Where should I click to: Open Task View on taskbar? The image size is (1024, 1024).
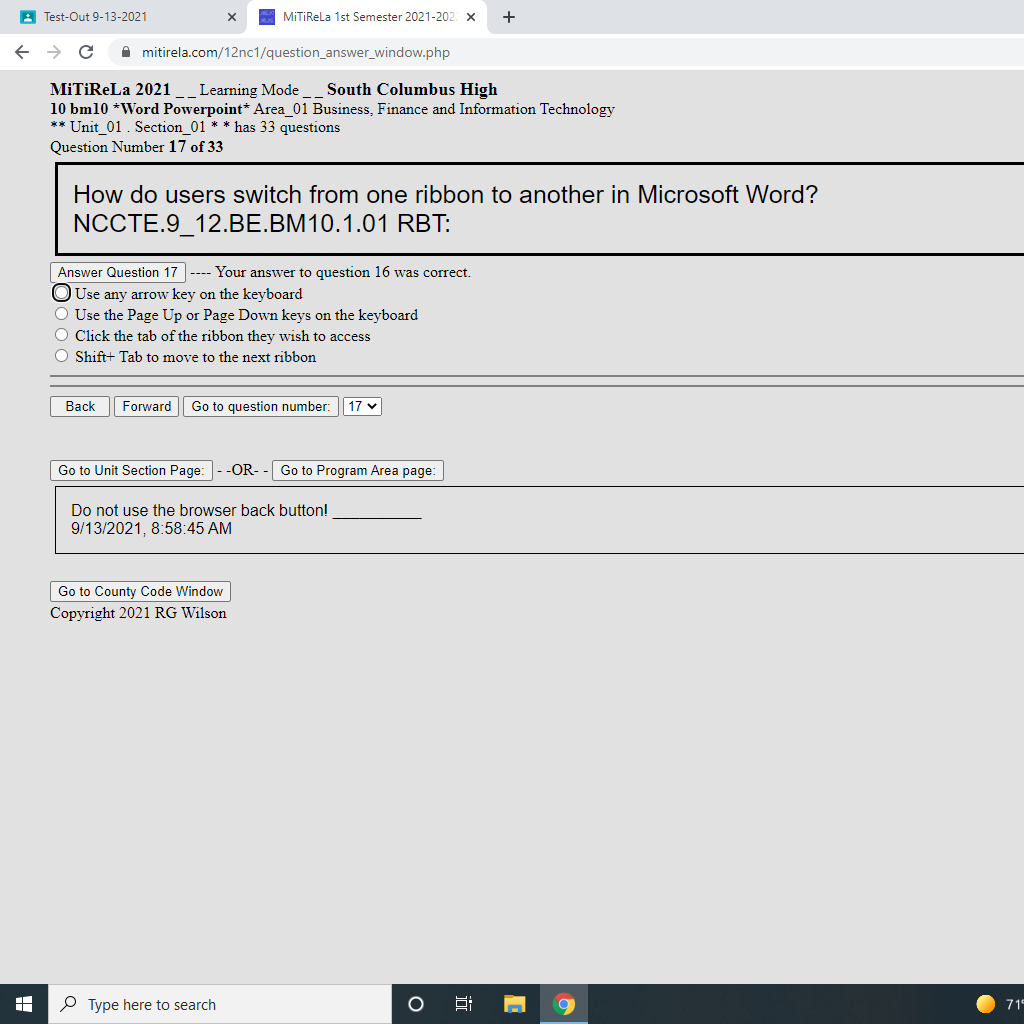(464, 1004)
